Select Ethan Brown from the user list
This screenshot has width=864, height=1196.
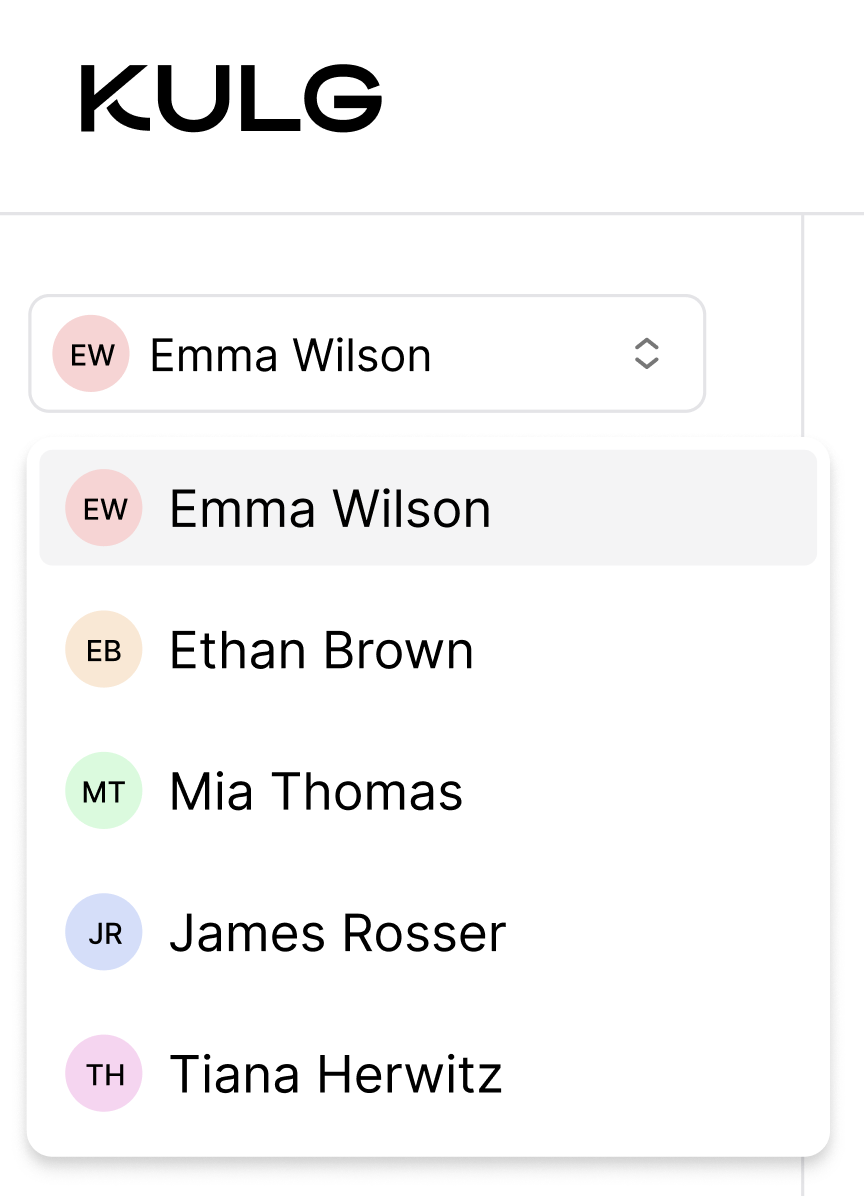[321, 650]
